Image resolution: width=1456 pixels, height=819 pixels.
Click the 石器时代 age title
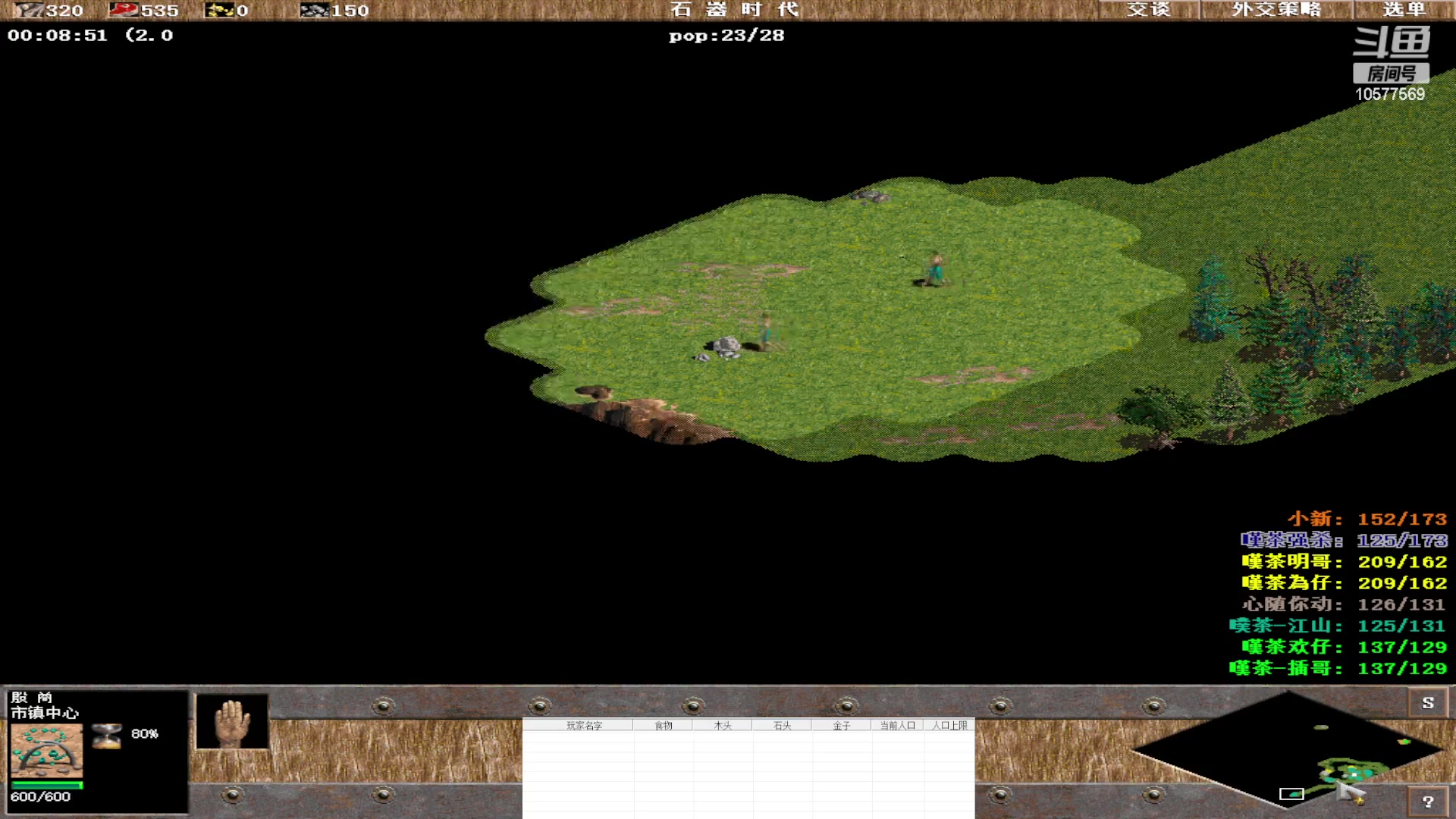coord(734,9)
